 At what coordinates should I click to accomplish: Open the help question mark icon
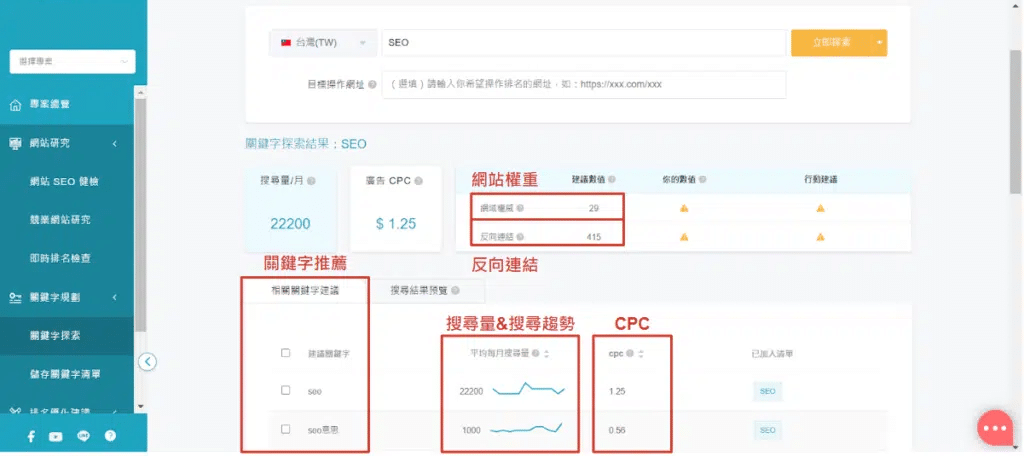pyautogui.click(x=110, y=436)
